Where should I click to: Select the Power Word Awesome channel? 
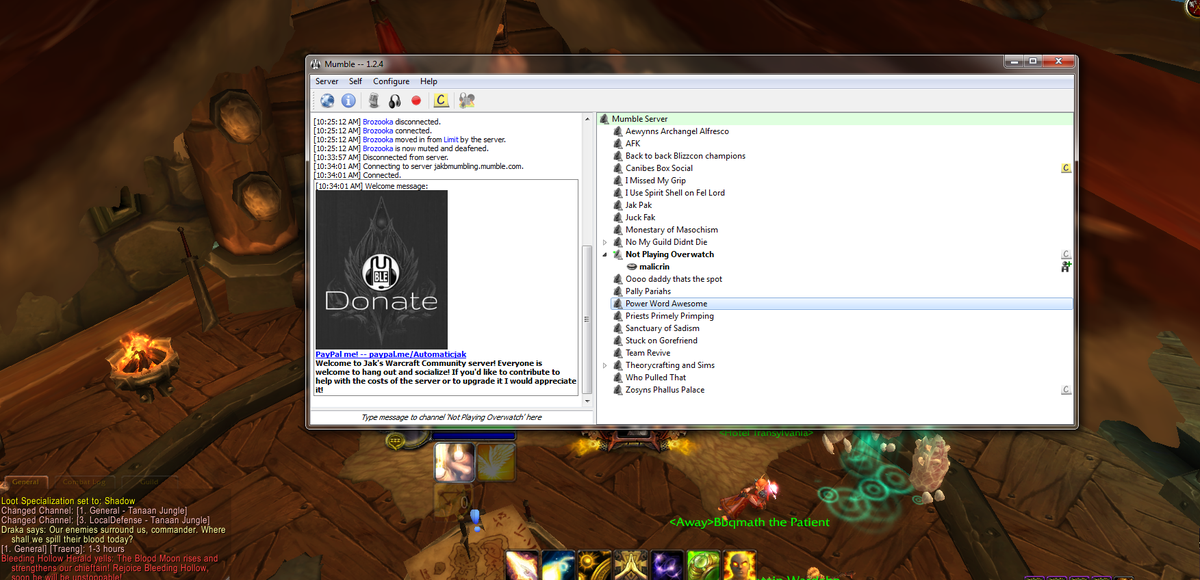(x=666, y=304)
